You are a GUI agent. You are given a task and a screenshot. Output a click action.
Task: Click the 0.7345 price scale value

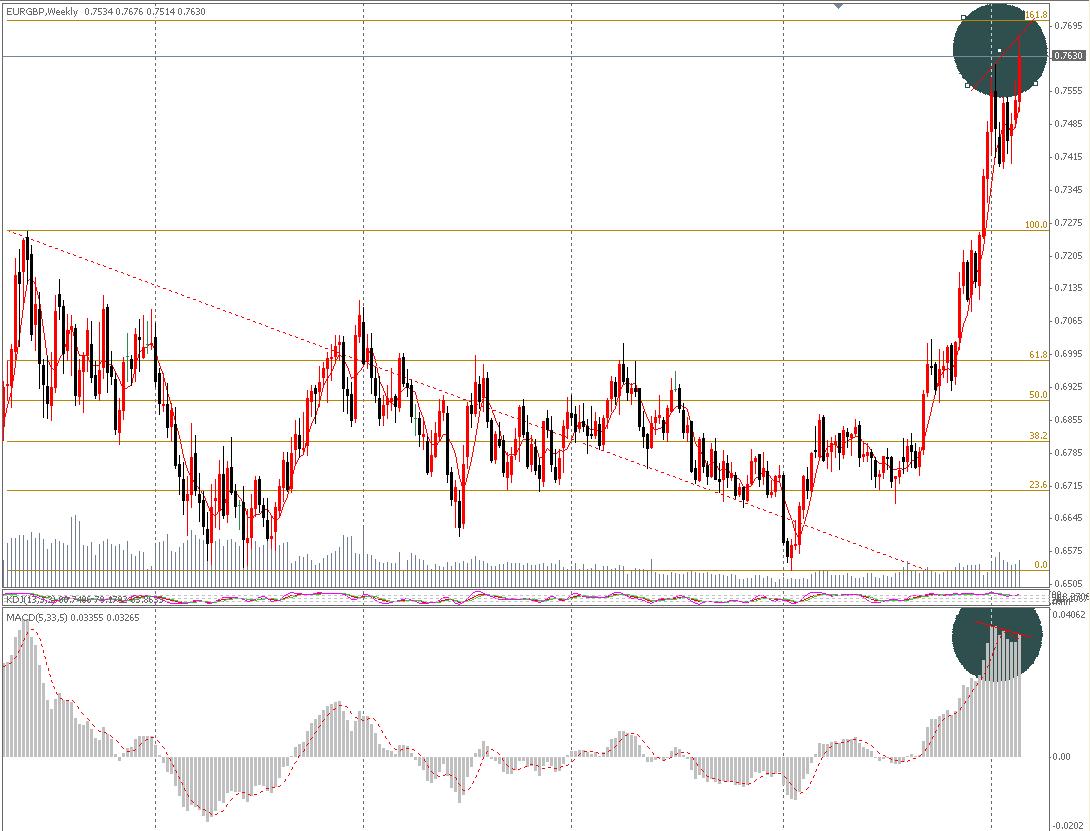[x=1068, y=190]
